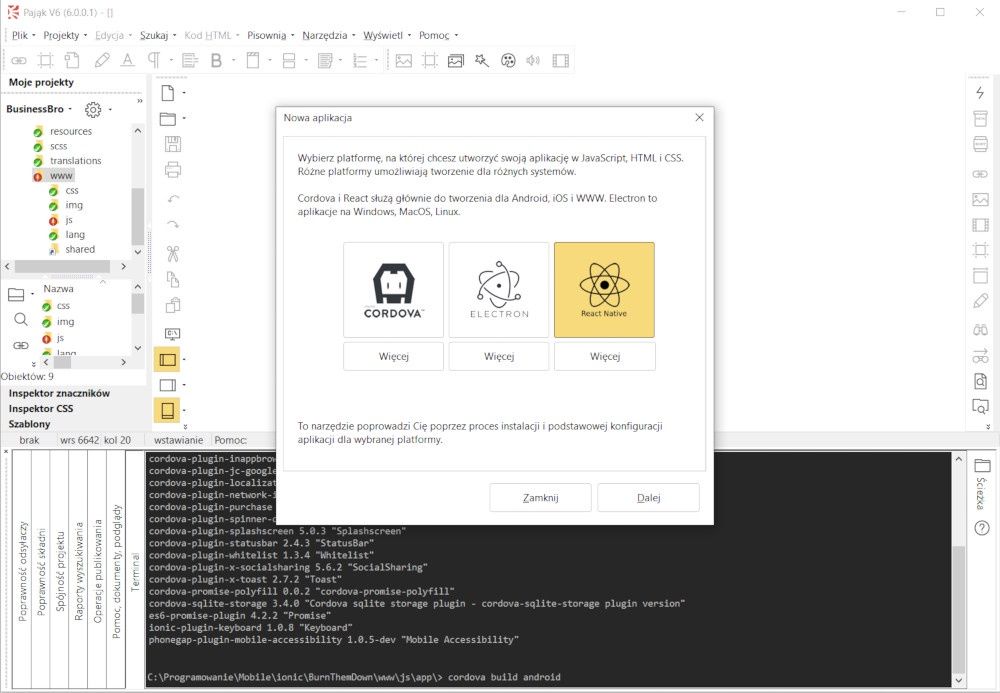Select the translations folder in project tree
Viewport: 1000px width, 693px height.
click(75, 161)
